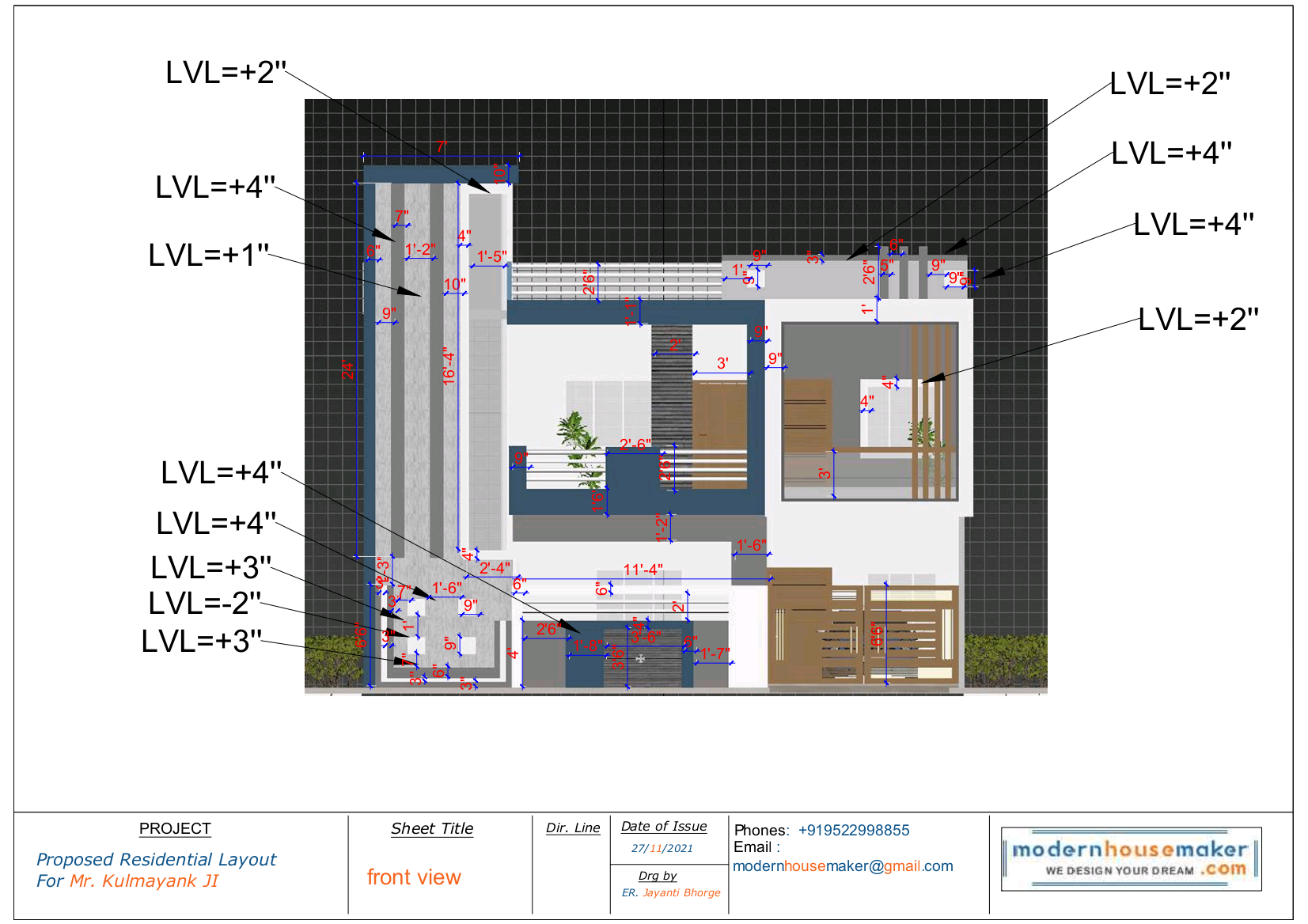Select drafter name 'ER. Jayanti Bhorge'
This screenshot has width=1308, height=924.
tap(671, 892)
